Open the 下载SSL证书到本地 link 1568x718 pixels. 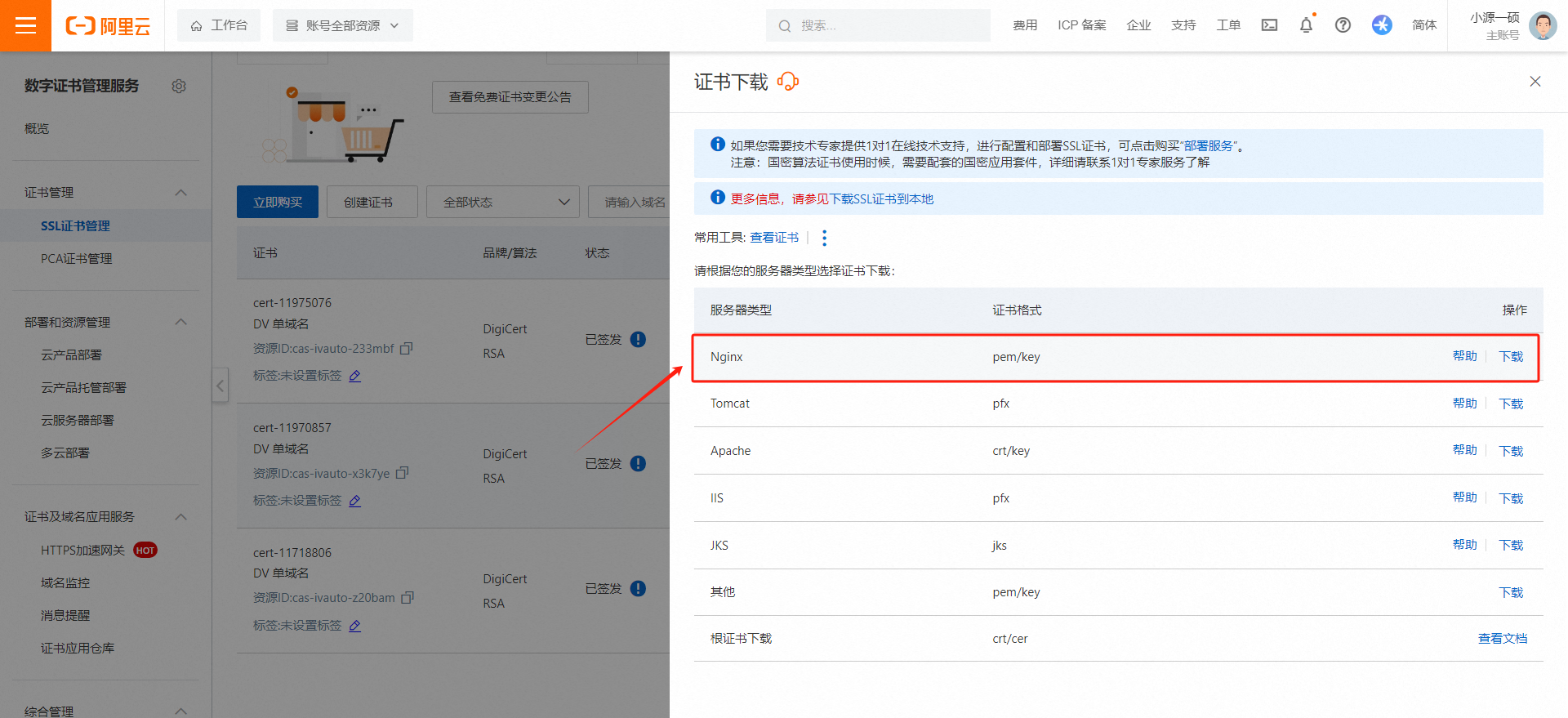881,198
